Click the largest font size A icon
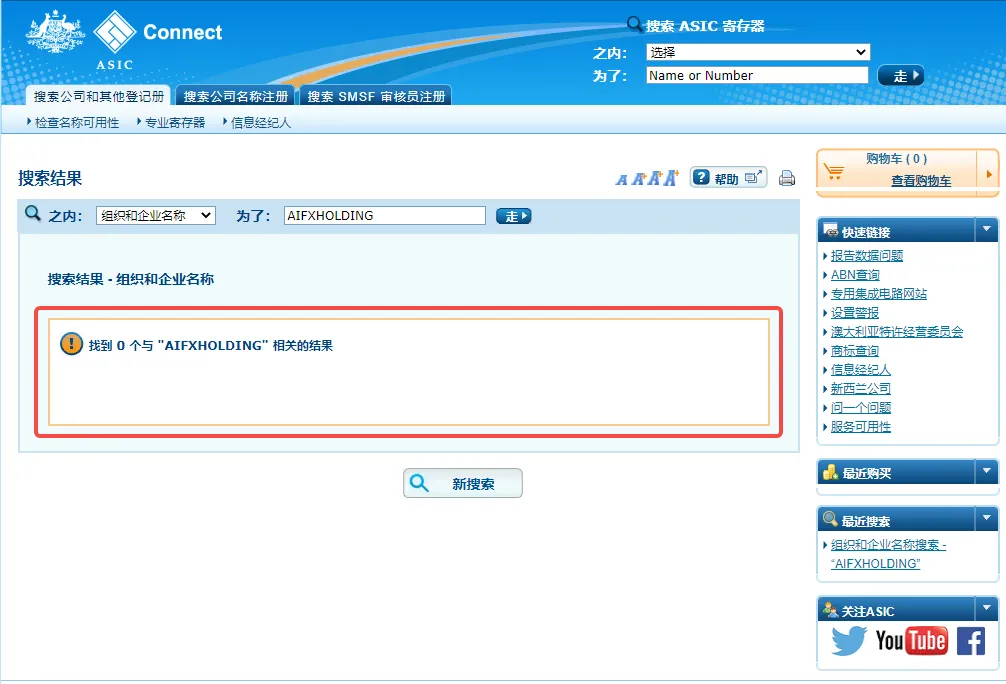Screen dimensions: 1006x684 [x=671, y=178]
